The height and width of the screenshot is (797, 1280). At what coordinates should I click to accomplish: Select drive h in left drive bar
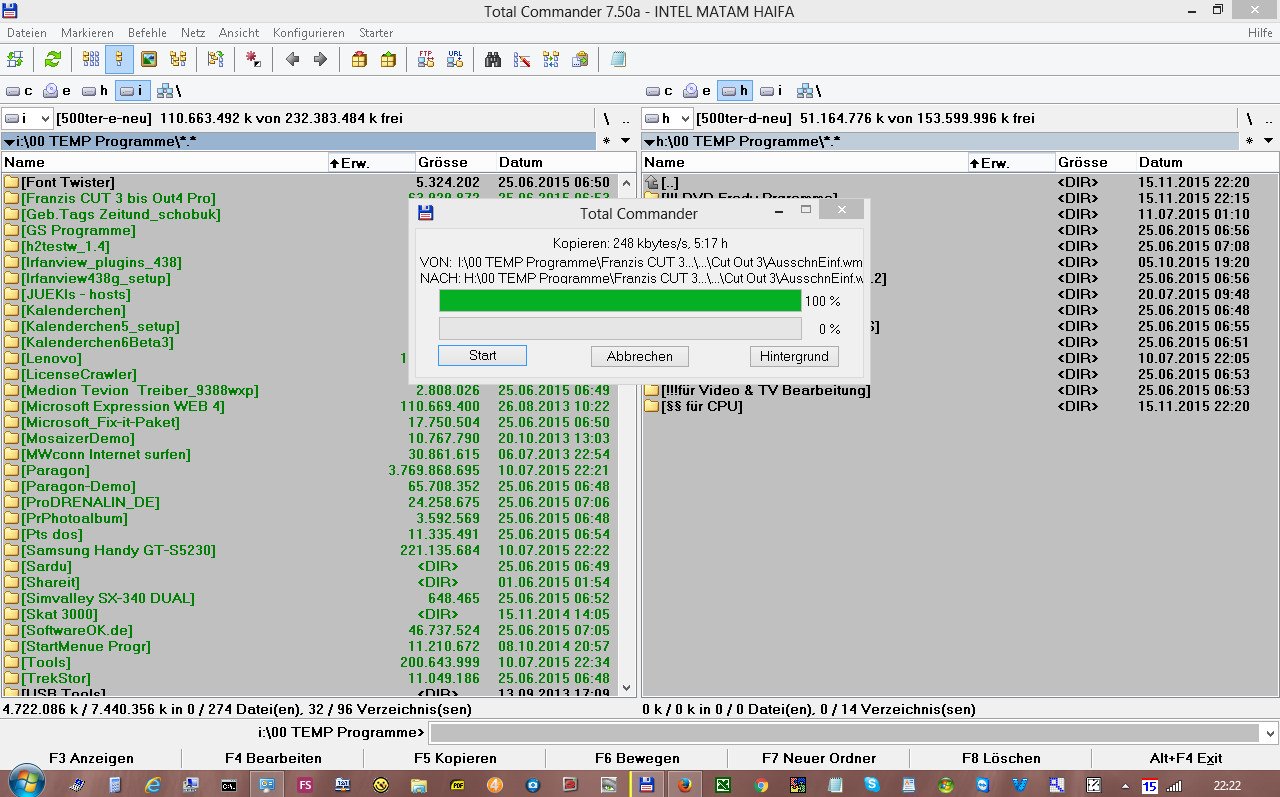95,91
